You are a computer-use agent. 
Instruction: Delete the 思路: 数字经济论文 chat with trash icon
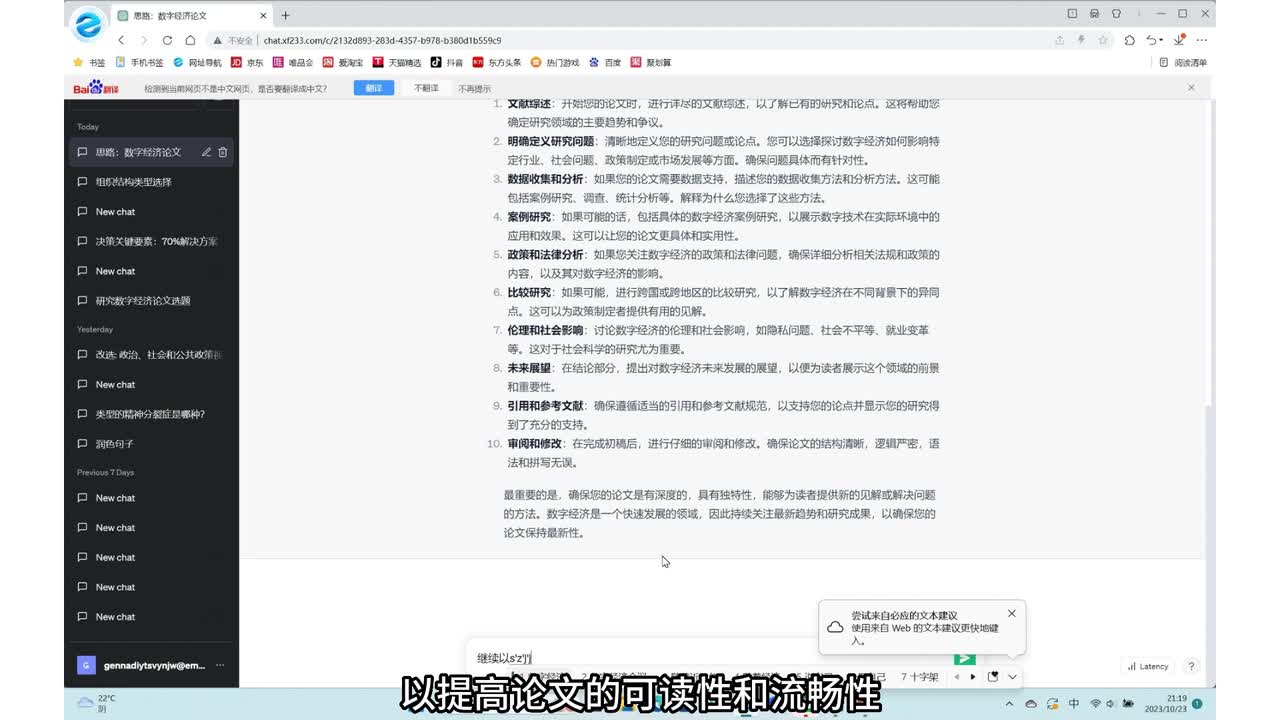click(x=223, y=152)
